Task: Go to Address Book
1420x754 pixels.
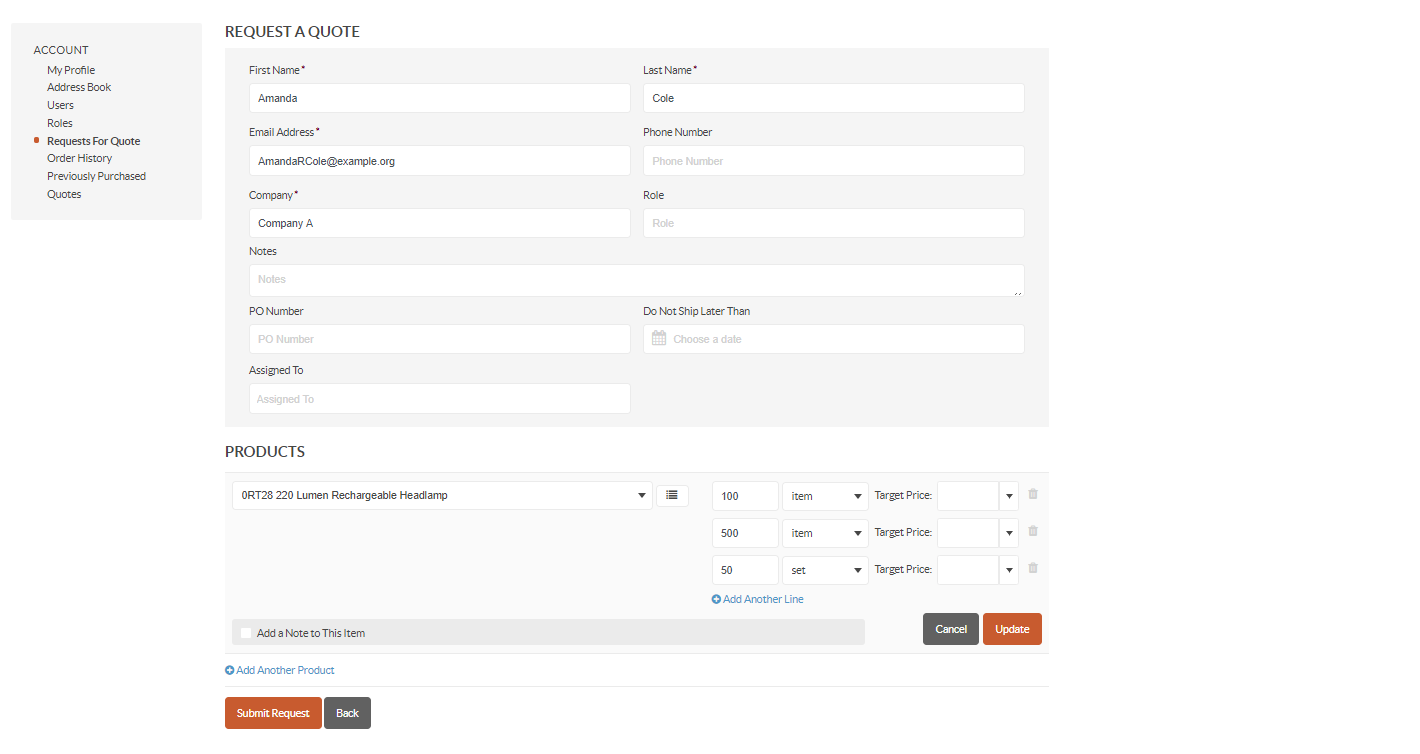Action: coord(79,87)
